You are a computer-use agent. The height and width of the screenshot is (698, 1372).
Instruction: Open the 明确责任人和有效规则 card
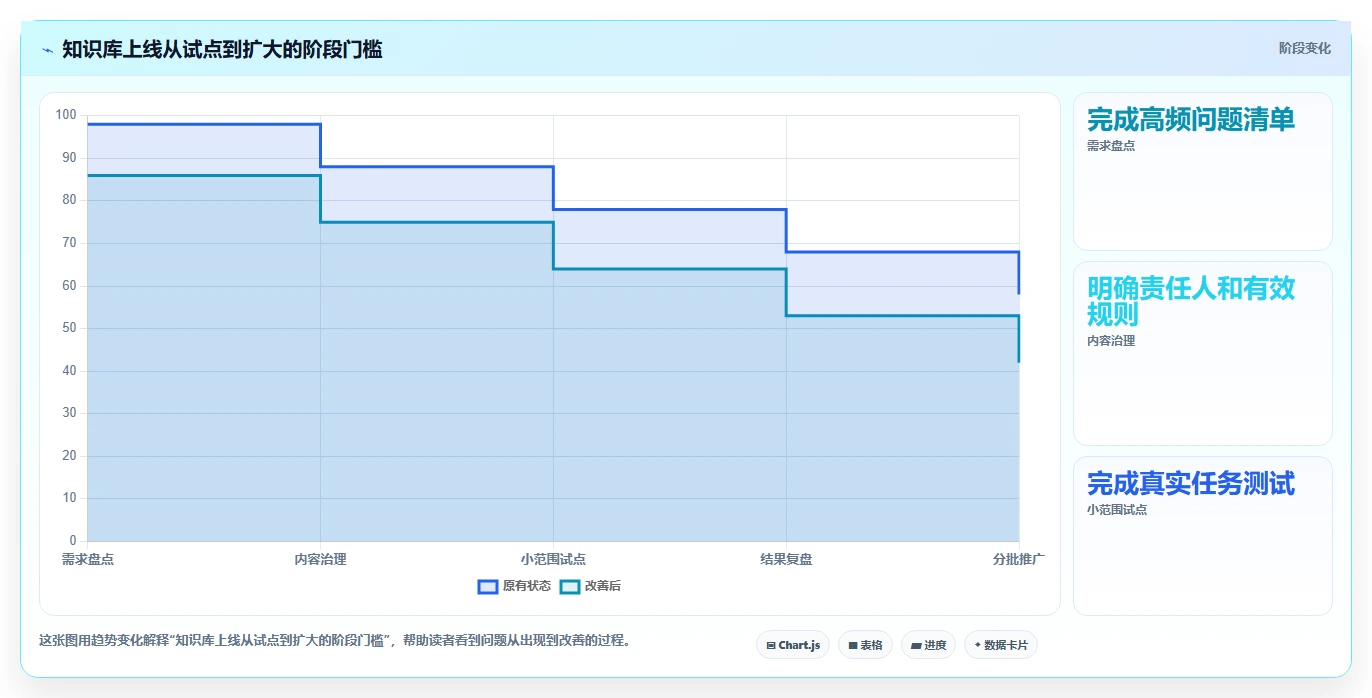(x=1203, y=353)
